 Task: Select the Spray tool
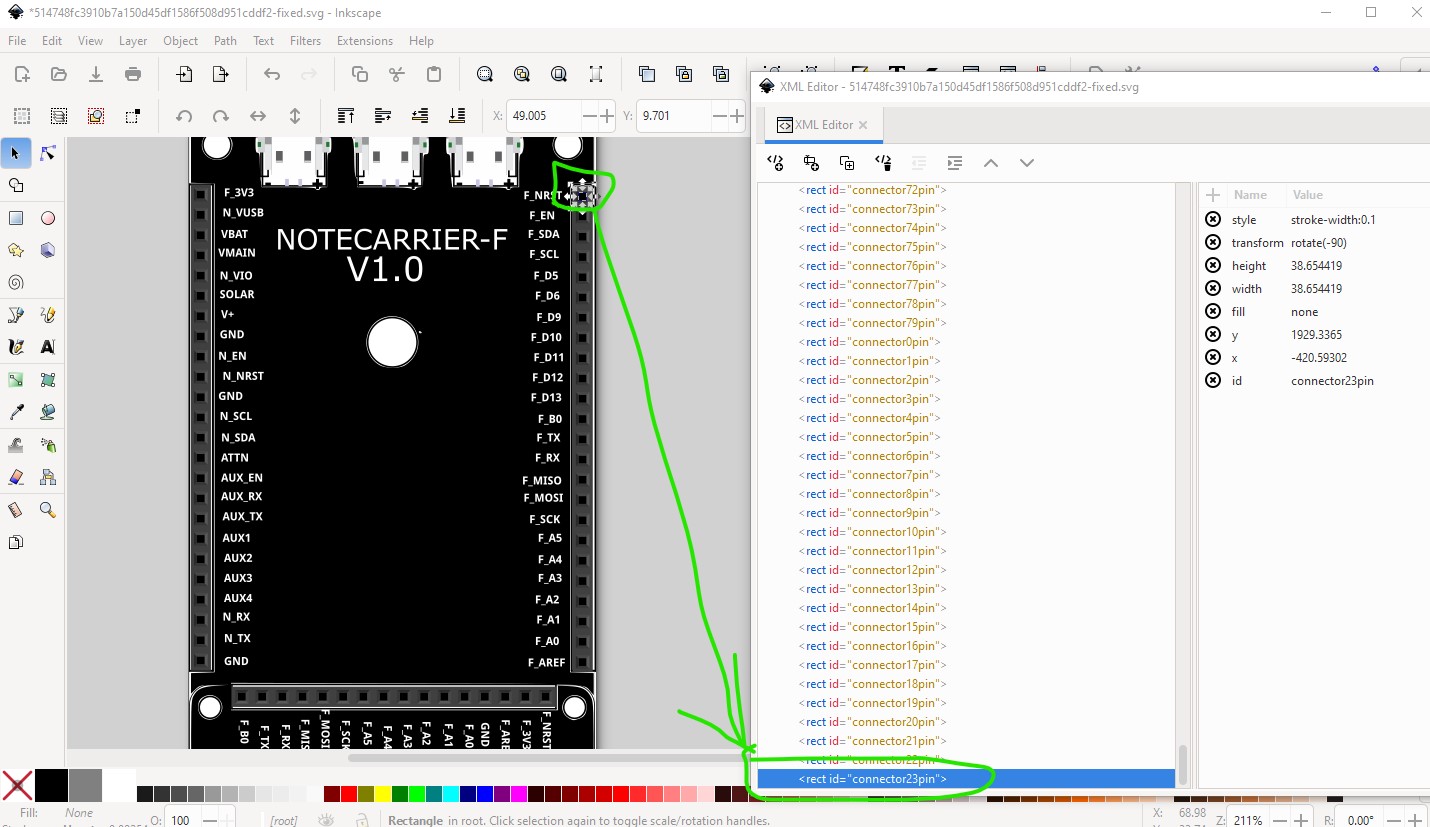[47, 445]
